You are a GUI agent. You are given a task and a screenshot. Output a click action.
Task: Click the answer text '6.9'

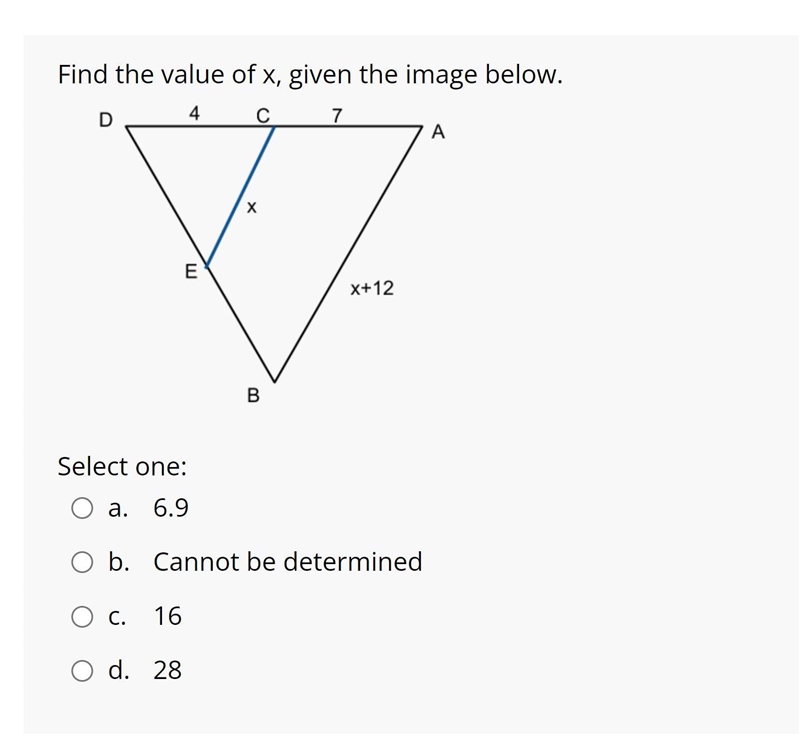tap(171, 508)
